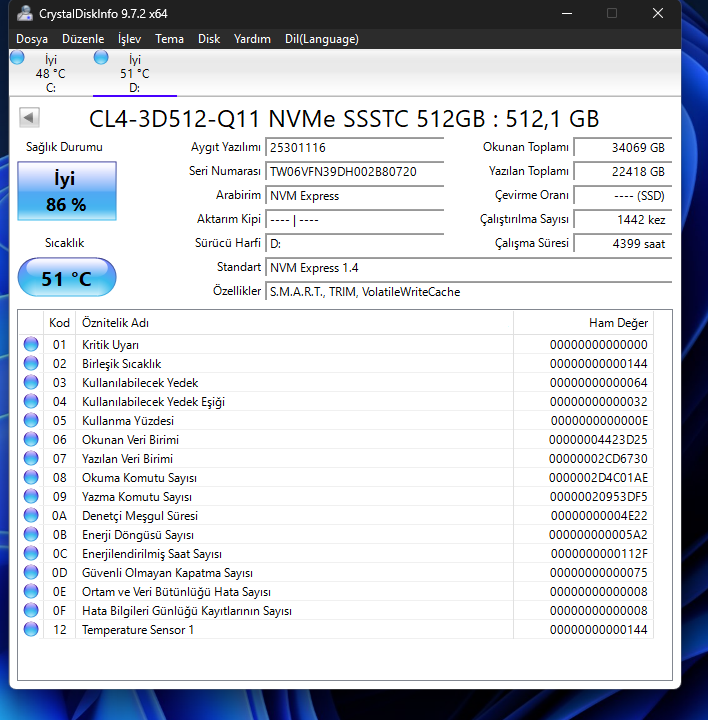Open the Düzenle menu
This screenshot has width=708, height=720.
pyautogui.click(x=83, y=39)
